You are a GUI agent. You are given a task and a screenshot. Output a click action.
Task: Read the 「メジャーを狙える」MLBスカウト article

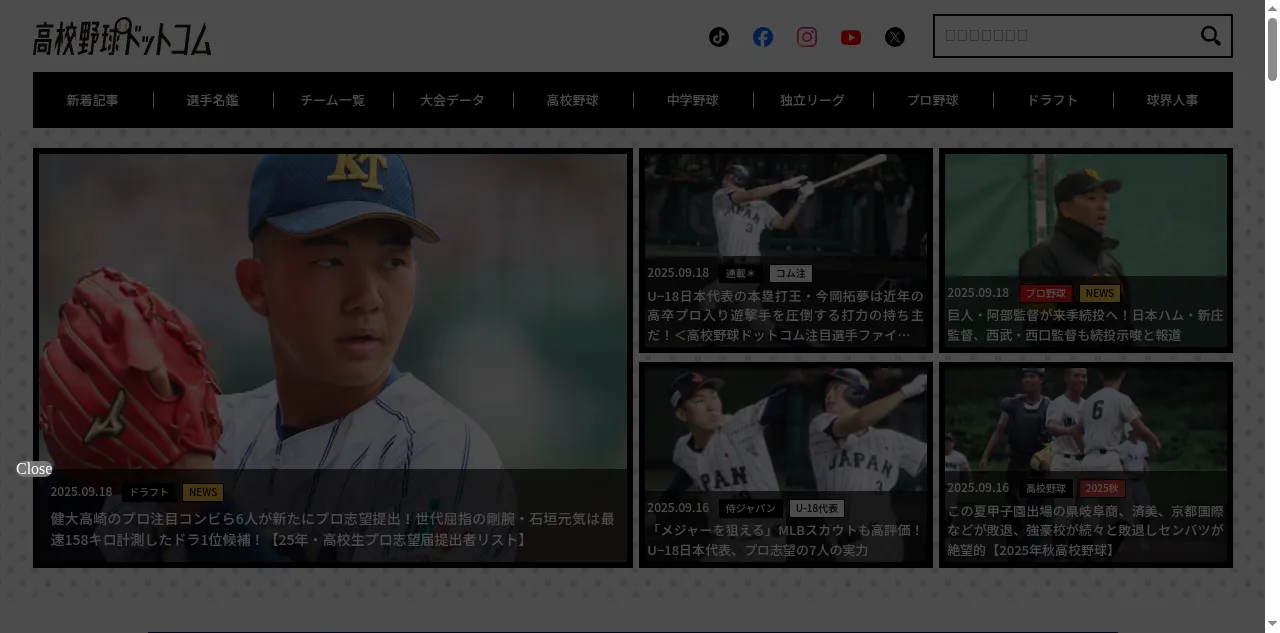[x=786, y=540]
